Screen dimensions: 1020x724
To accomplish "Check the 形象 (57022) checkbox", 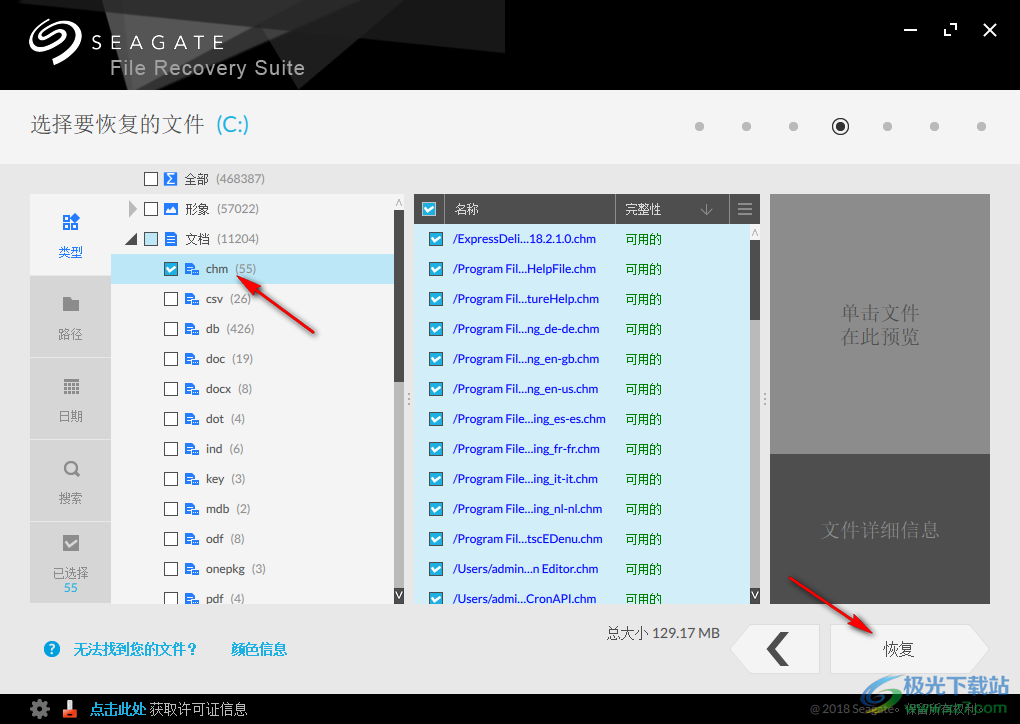I will pyautogui.click(x=151, y=209).
